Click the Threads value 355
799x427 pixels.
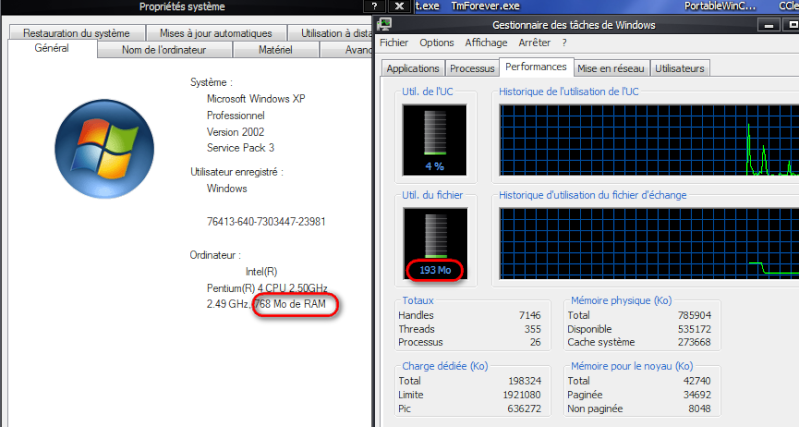(x=532, y=329)
